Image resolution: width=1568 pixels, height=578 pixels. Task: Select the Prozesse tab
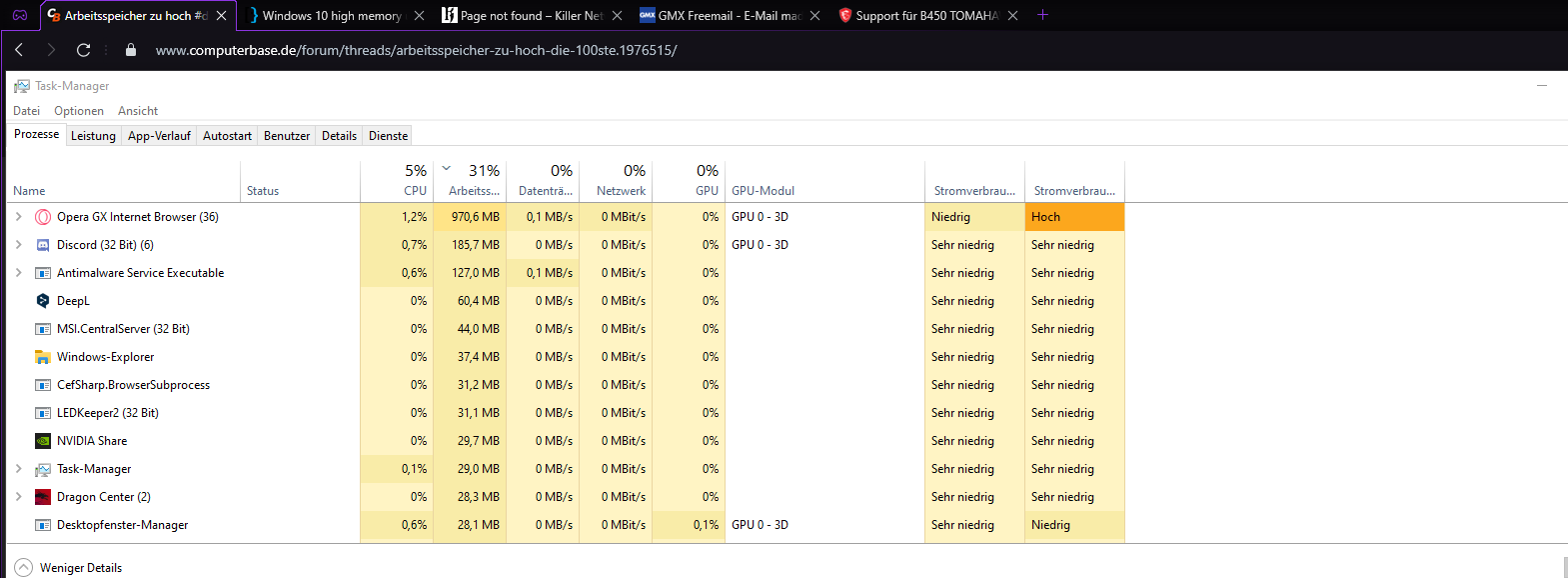click(36, 134)
